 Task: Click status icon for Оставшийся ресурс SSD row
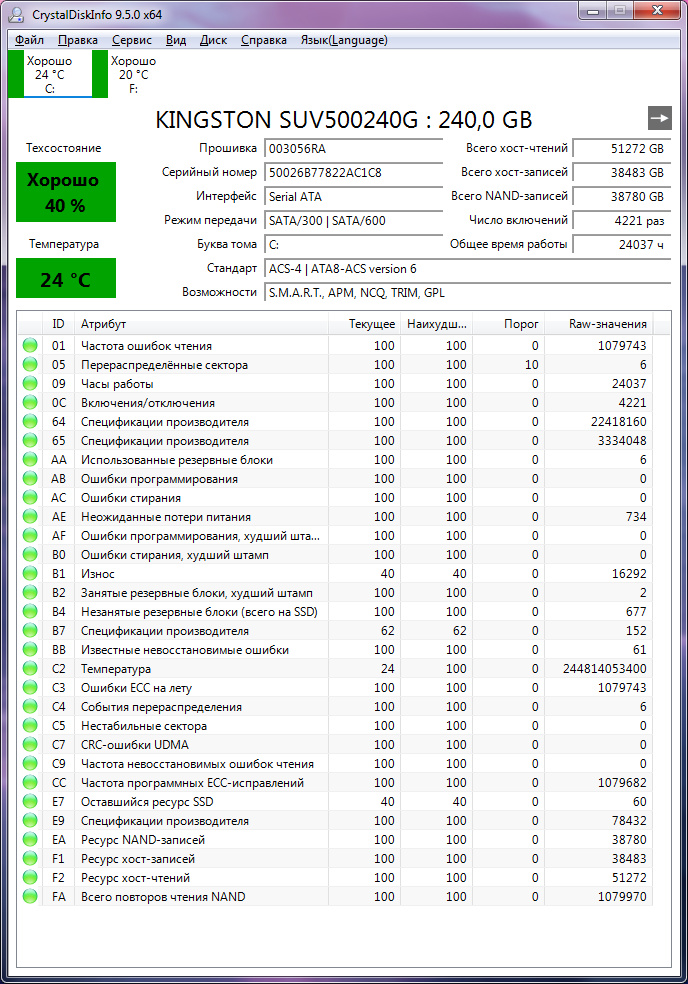30,801
